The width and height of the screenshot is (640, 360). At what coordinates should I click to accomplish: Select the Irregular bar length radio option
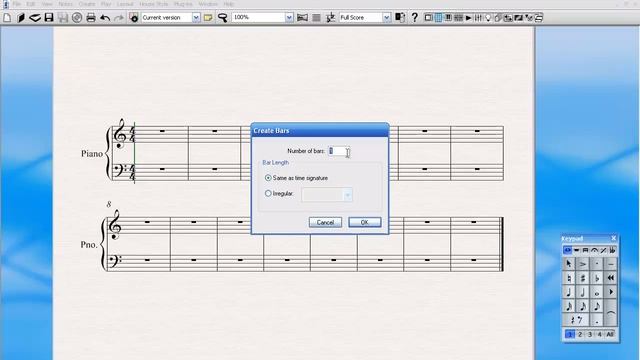268,193
